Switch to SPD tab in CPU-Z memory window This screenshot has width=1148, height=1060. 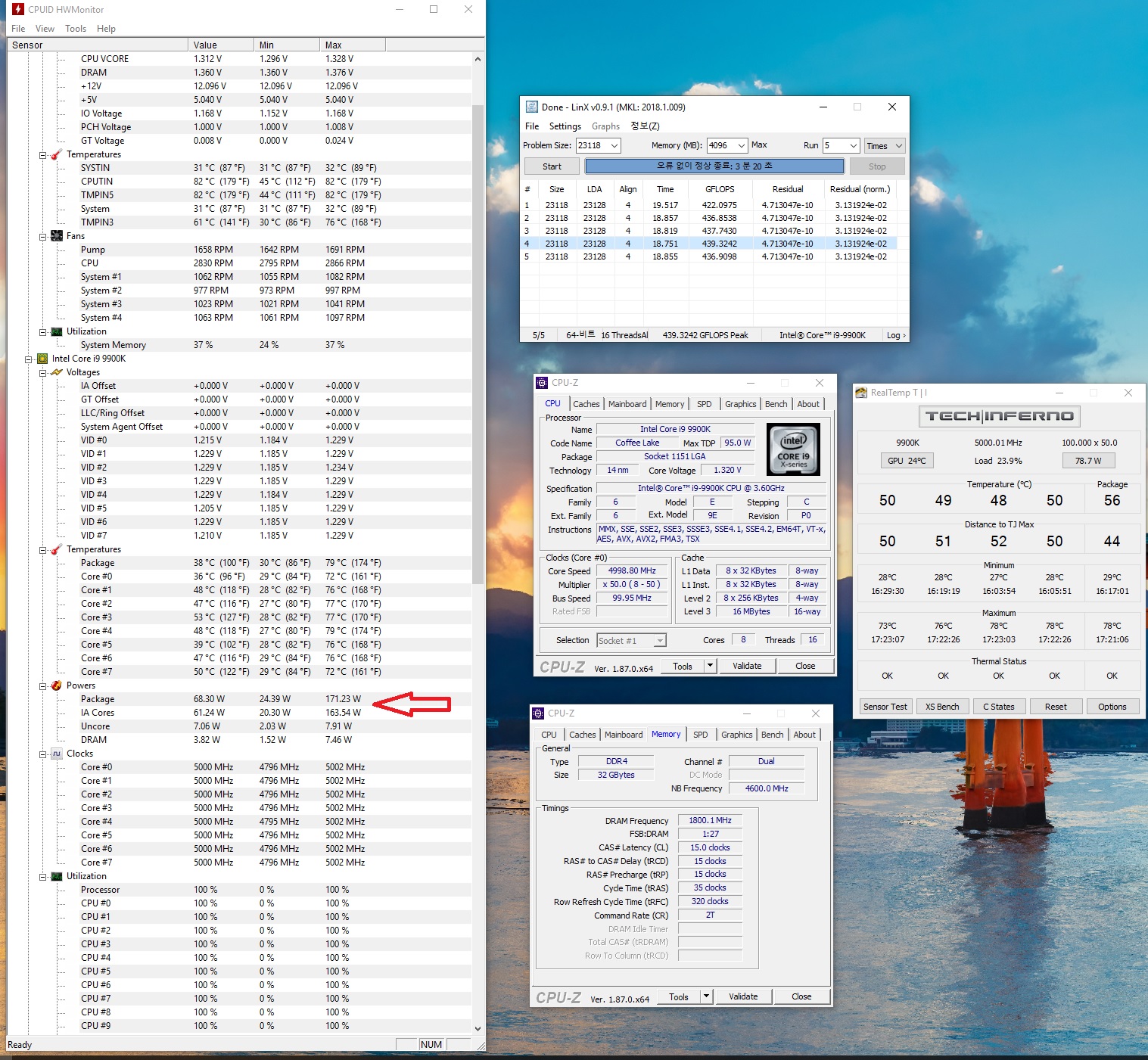pyautogui.click(x=701, y=735)
